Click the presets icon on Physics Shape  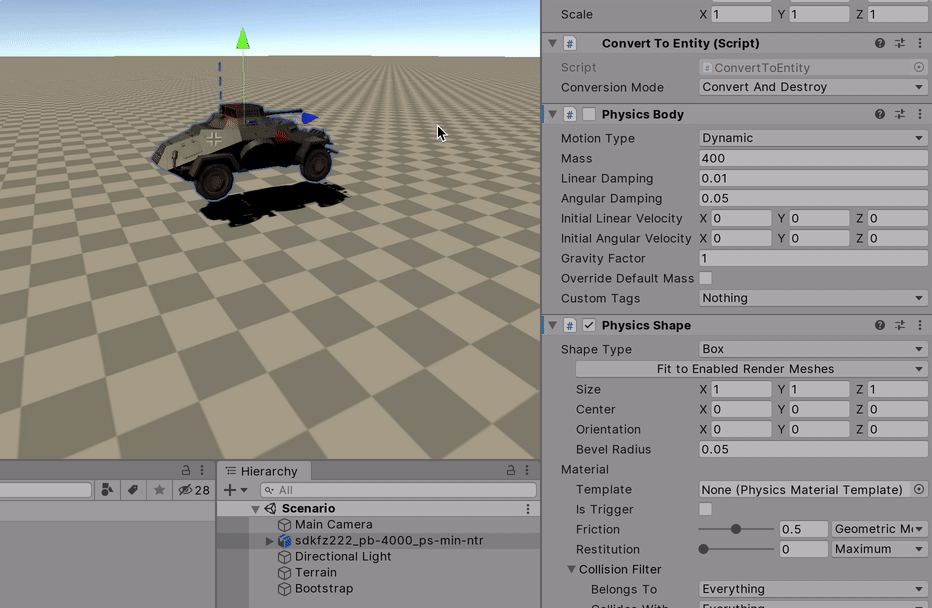click(900, 325)
